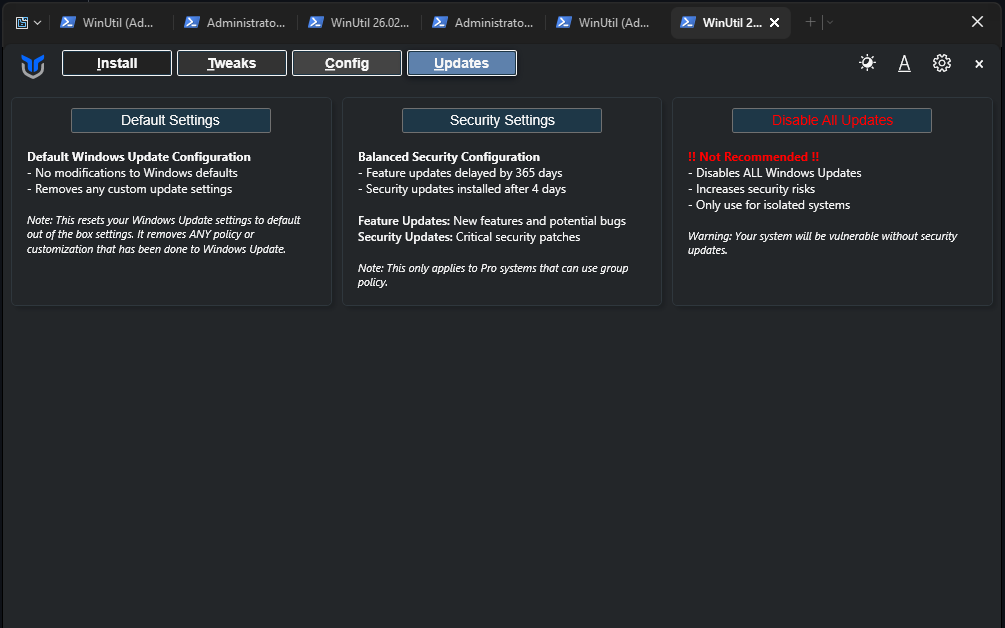Switch to the Tweaks tab
Viewport: 1005px width, 628px height.
(232, 63)
